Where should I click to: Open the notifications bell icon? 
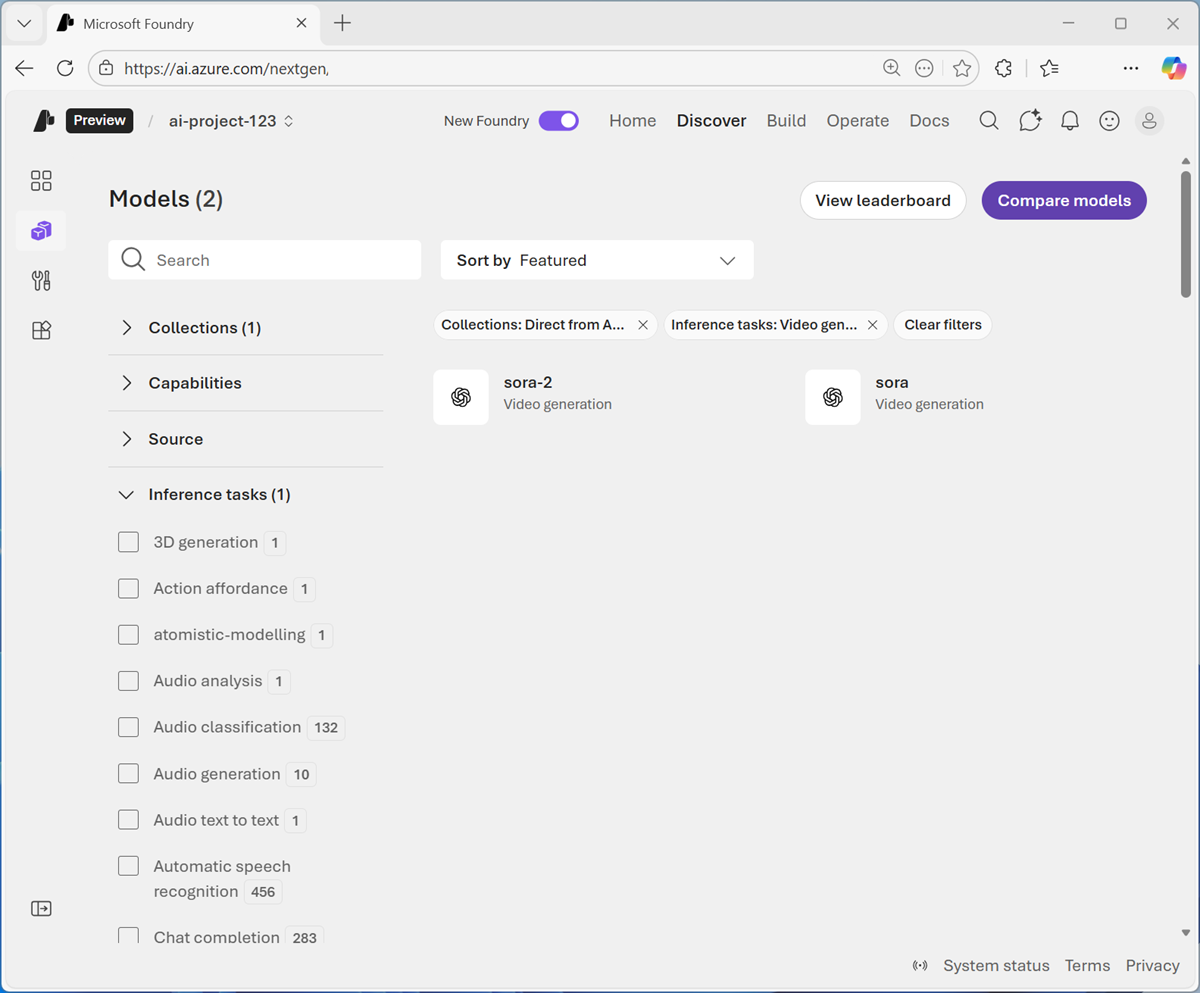tap(1069, 121)
